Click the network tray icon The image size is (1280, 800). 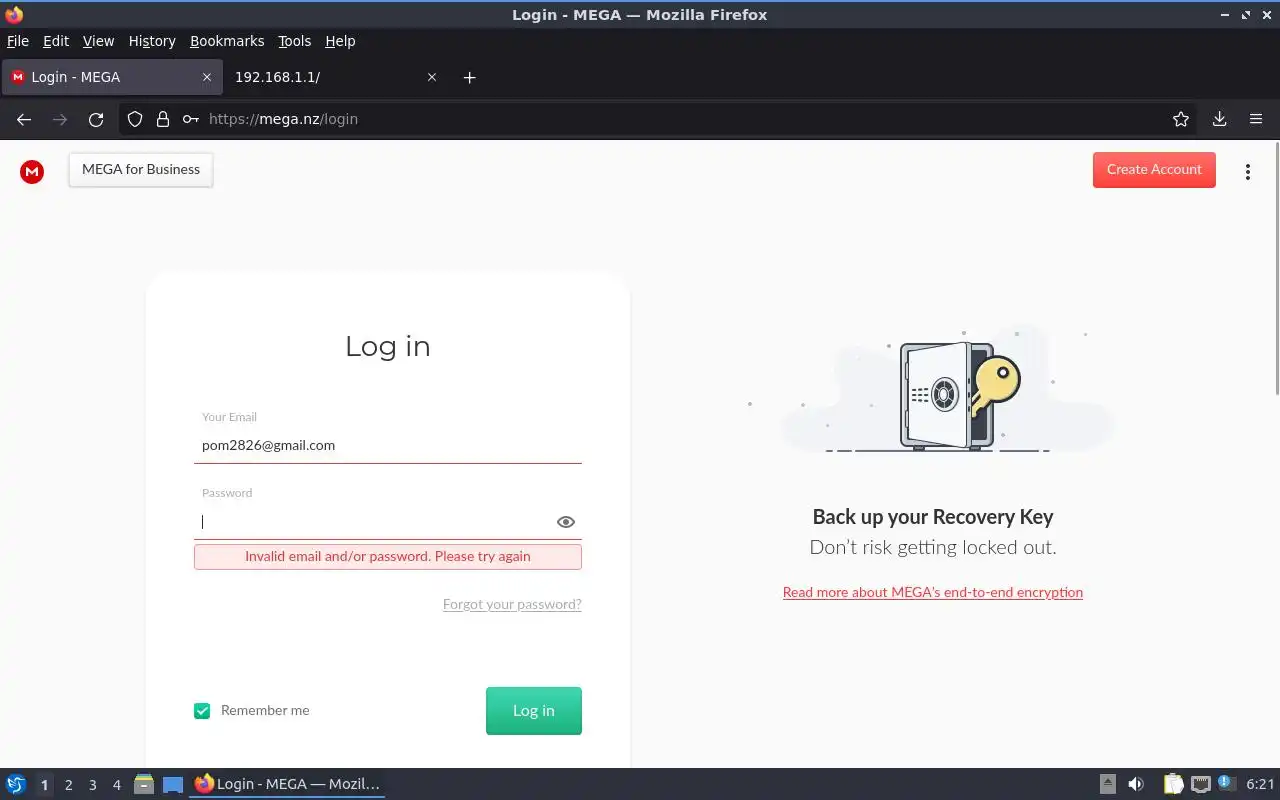click(x=1201, y=784)
